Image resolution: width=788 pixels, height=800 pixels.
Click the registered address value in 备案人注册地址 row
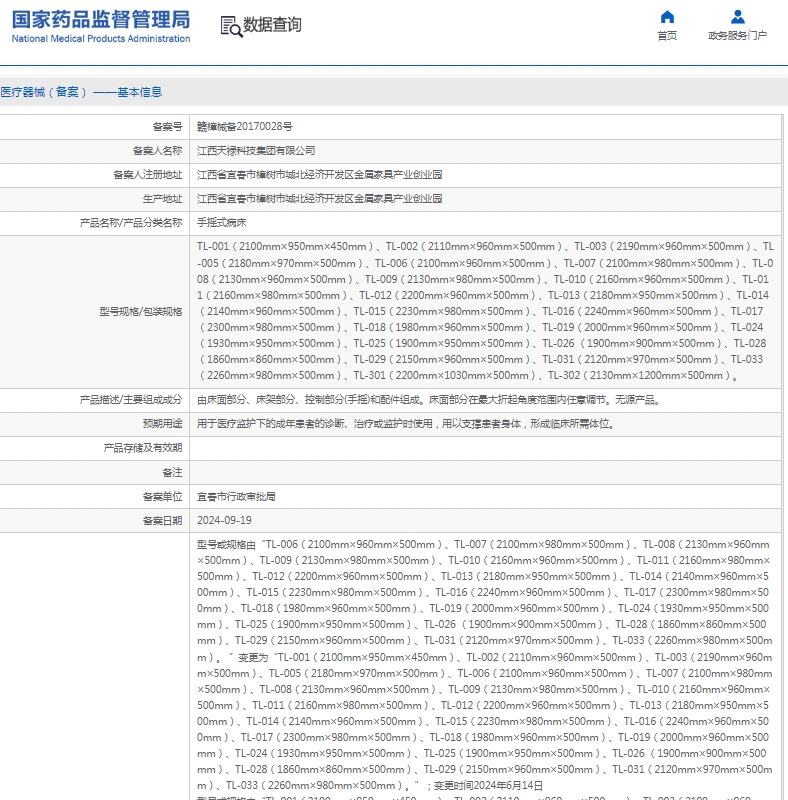[x=319, y=174]
